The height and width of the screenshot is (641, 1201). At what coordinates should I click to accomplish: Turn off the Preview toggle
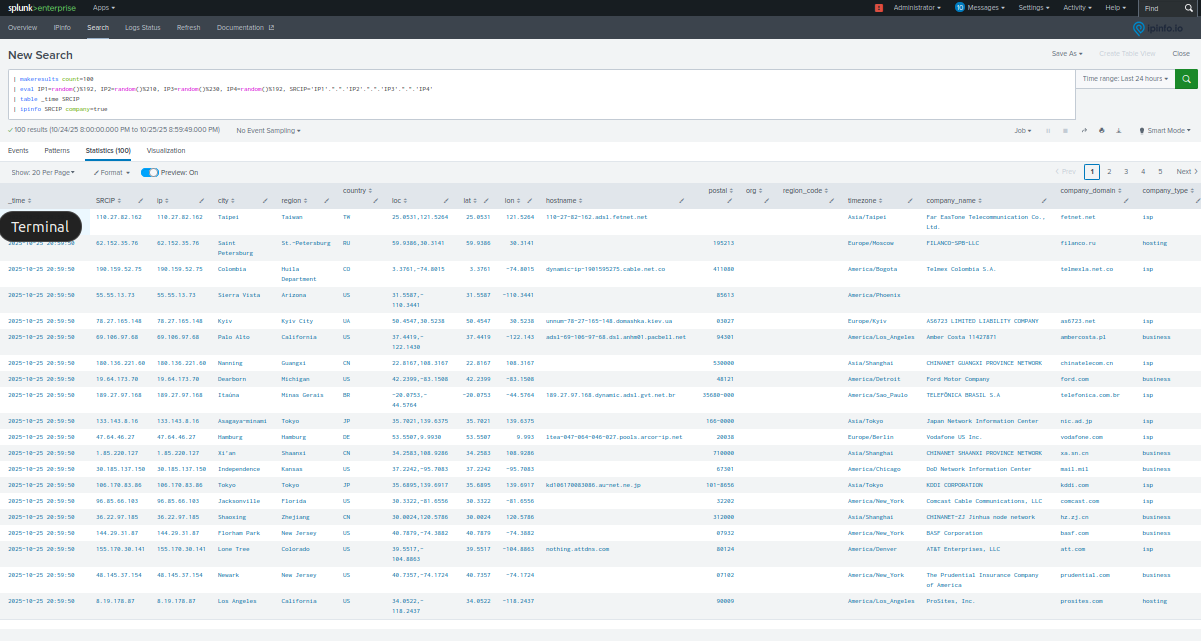pyautogui.click(x=150, y=172)
